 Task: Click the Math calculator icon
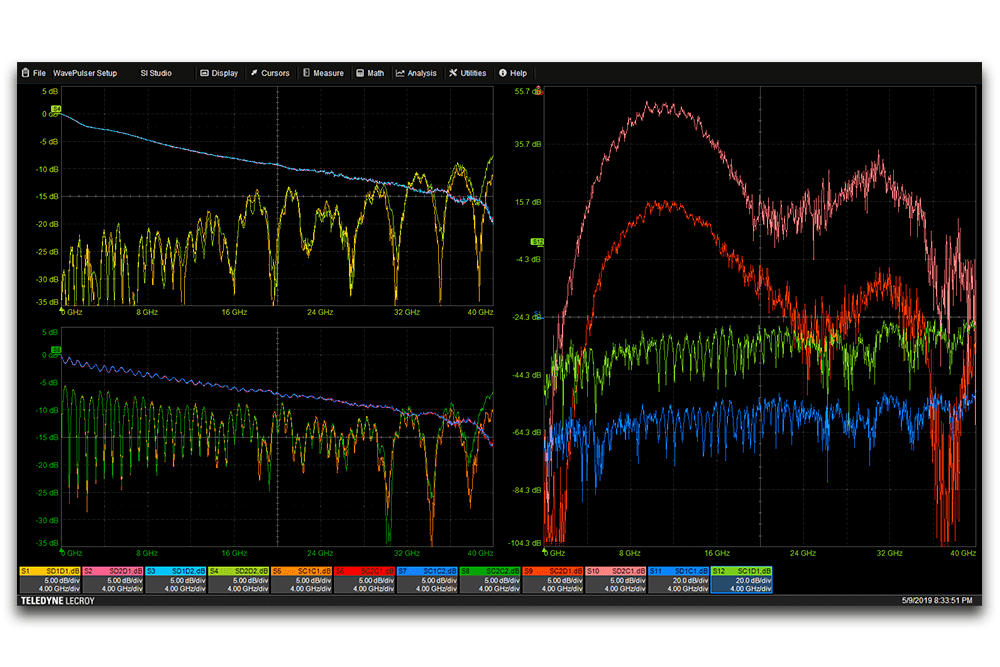[360, 73]
